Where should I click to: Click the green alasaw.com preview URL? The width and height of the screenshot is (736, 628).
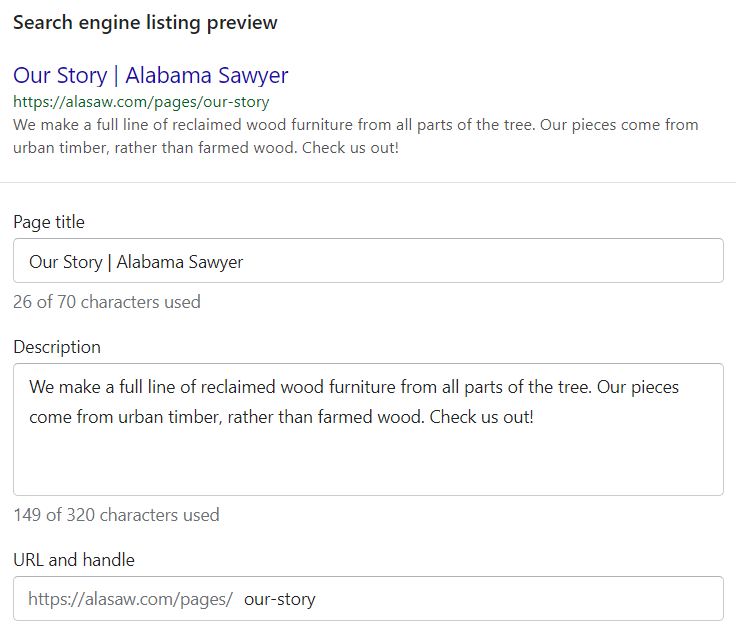(x=141, y=101)
